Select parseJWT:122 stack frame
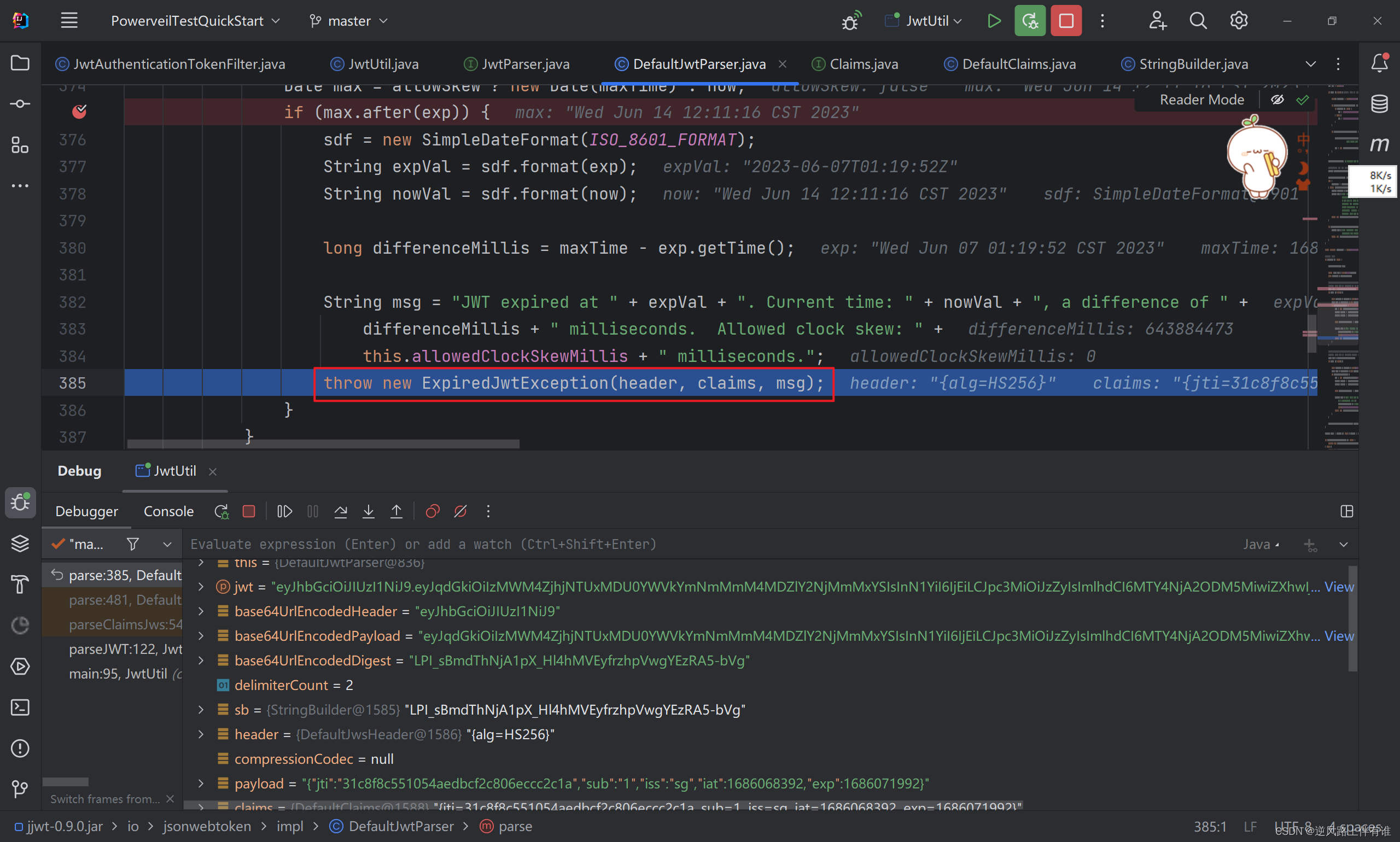This screenshot has width=1400, height=842. point(125,649)
